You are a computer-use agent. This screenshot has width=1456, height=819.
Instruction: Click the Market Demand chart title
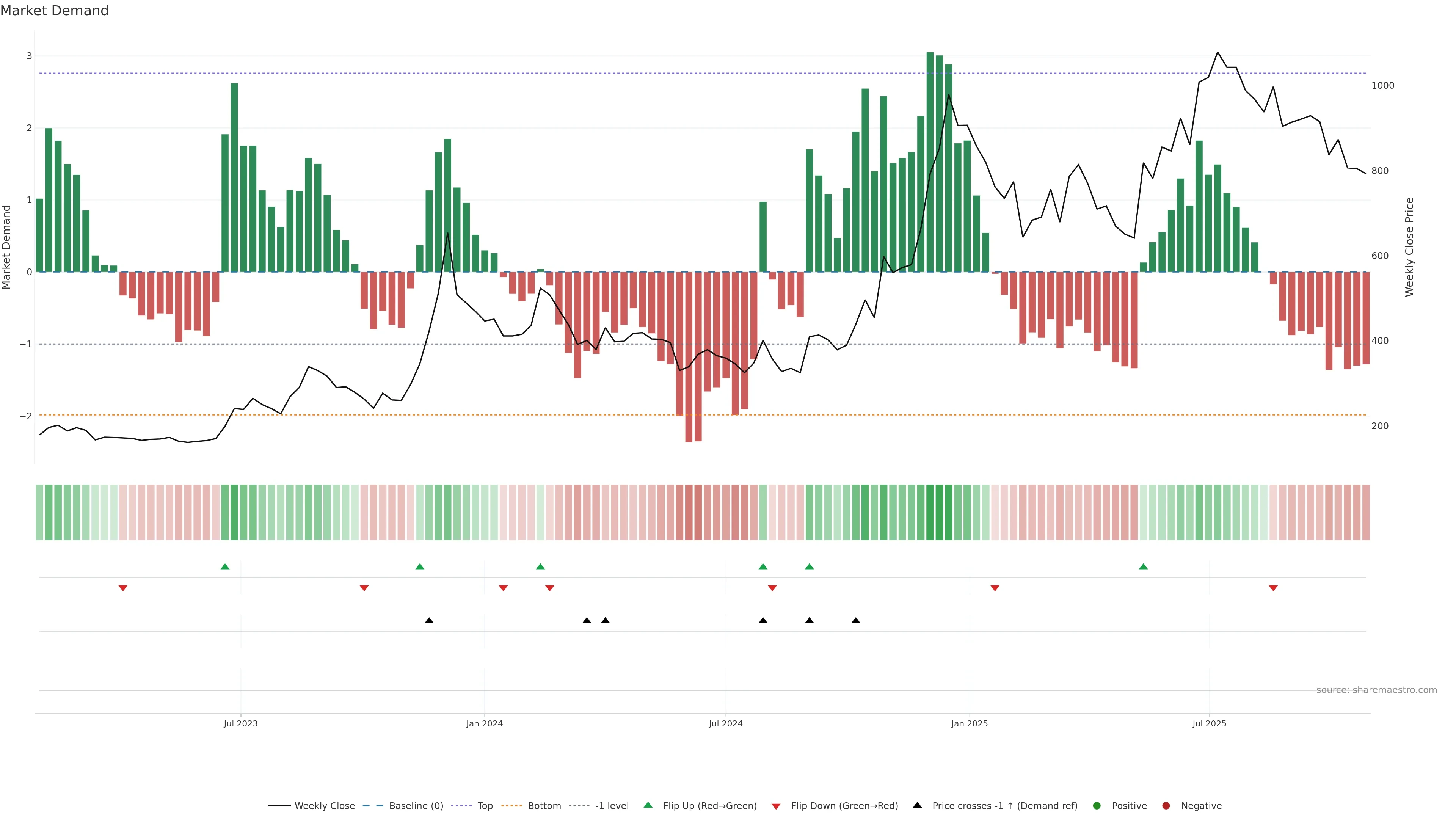pyautogui.click(x=54, y=11)
